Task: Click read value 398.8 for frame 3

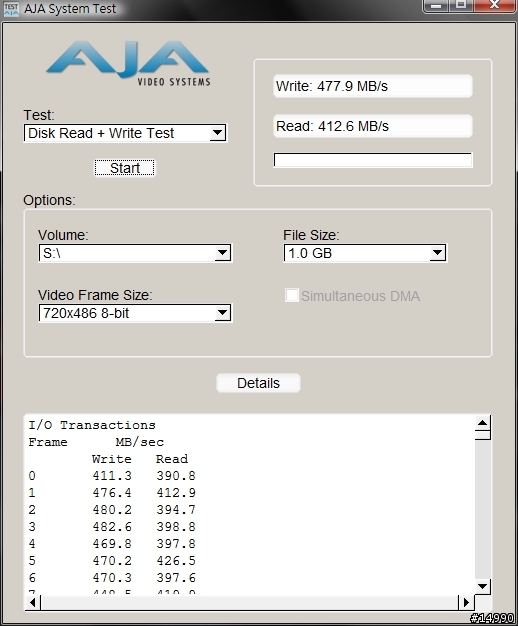Action: coord(176,527)
